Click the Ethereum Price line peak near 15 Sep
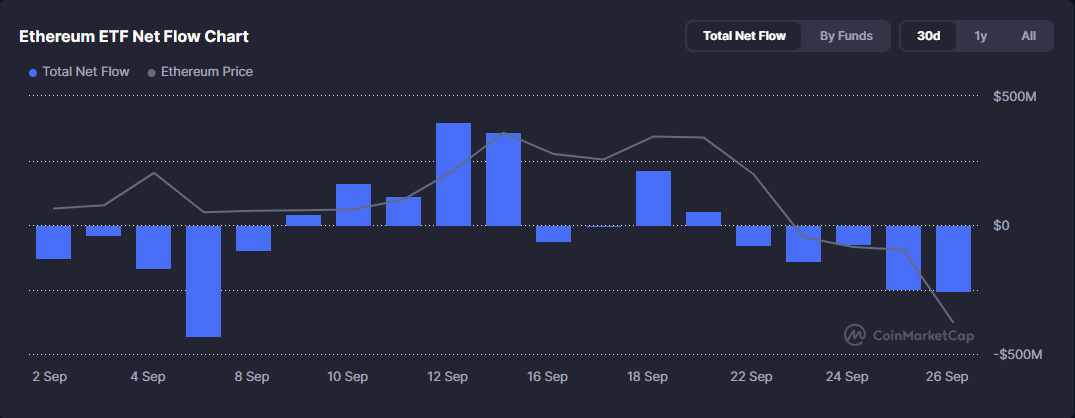 pos(504,133)
